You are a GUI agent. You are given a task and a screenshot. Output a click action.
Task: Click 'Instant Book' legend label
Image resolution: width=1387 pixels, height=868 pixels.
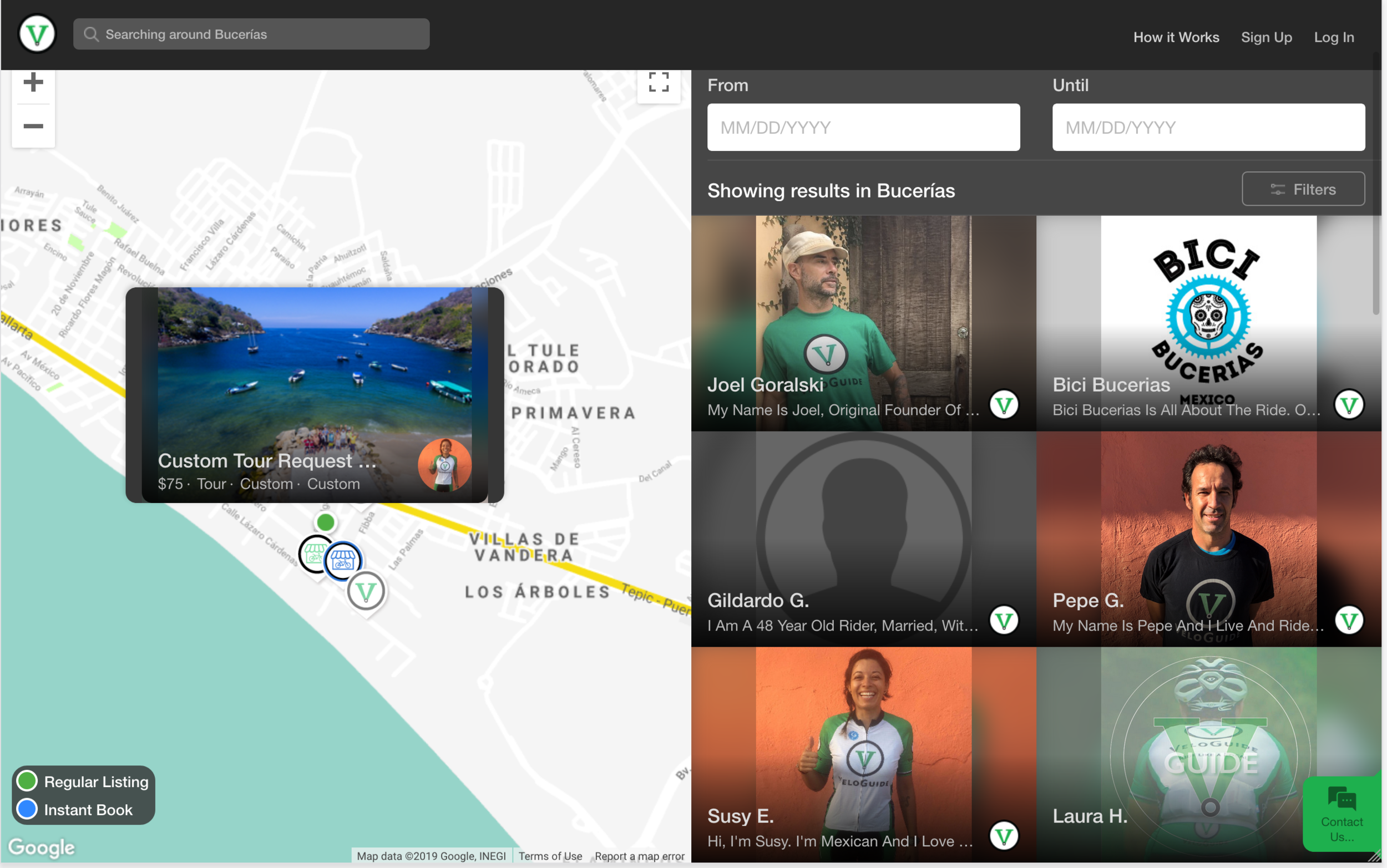[88, 809]
